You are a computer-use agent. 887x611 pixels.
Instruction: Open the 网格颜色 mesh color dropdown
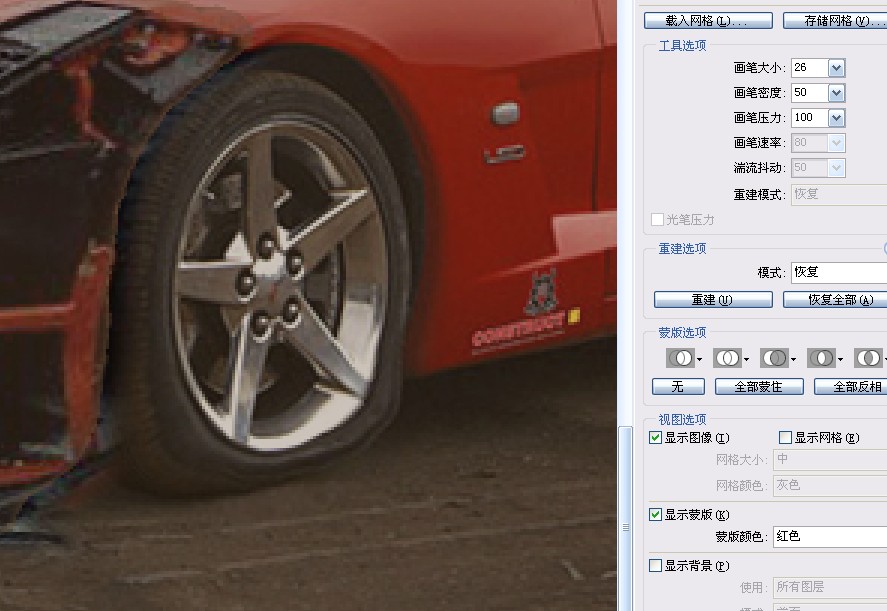[x=830, y=485]
